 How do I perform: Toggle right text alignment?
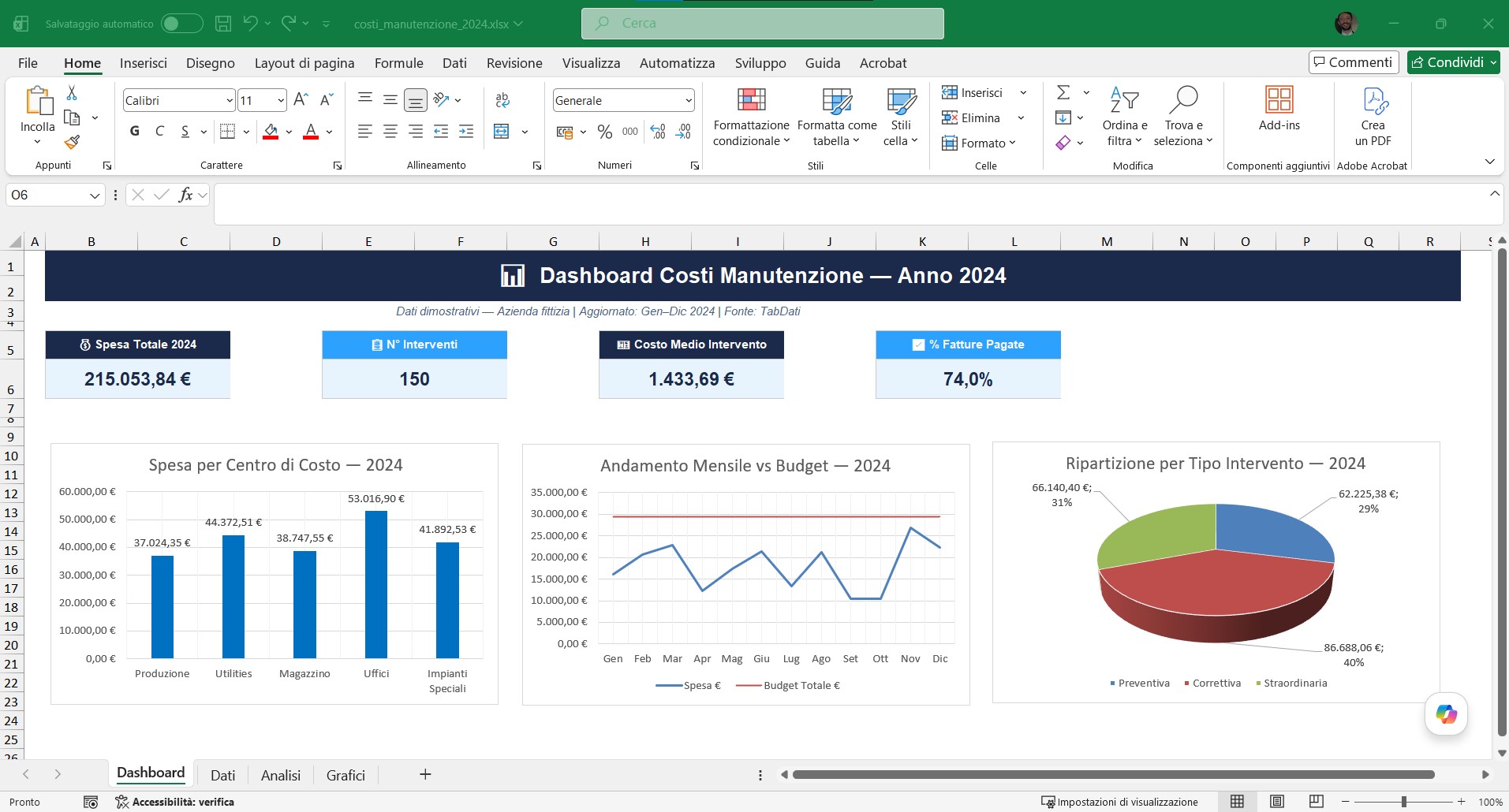click(x=416, y=132)
